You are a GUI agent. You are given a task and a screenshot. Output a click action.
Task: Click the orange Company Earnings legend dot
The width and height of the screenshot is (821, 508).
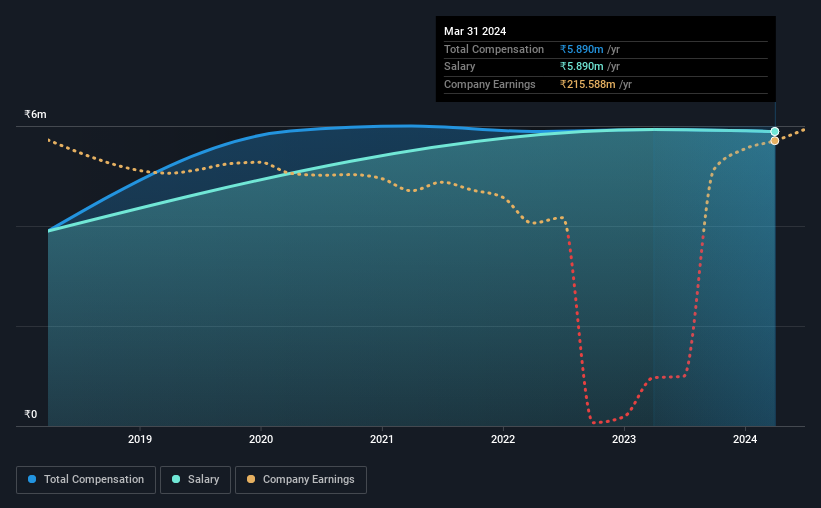[251, 479]
